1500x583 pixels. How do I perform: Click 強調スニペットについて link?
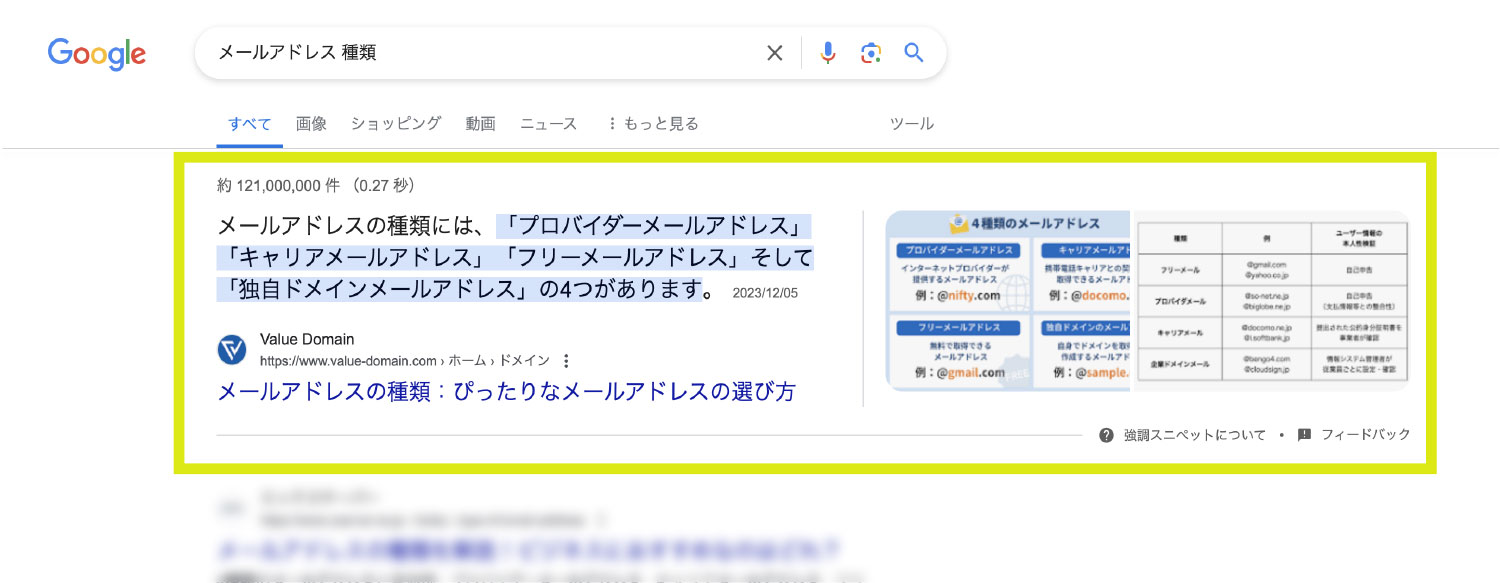tap(1194, 435)
